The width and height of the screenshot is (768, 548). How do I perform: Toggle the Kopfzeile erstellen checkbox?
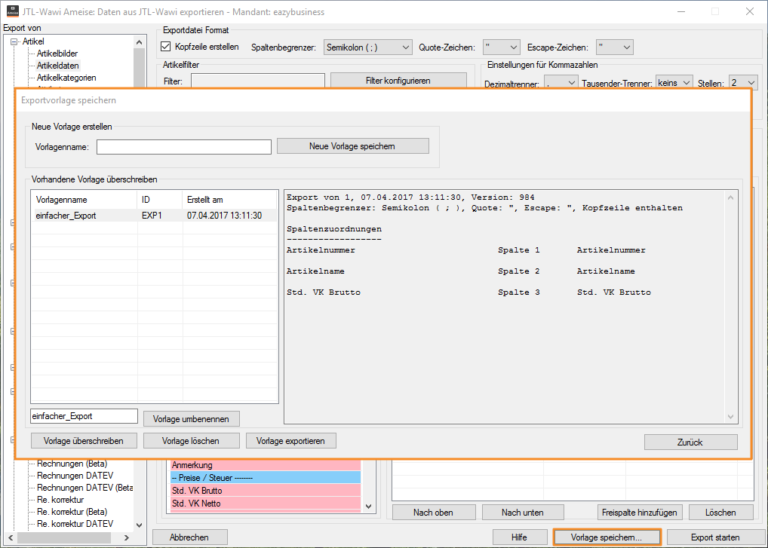[x=167, y=47]
